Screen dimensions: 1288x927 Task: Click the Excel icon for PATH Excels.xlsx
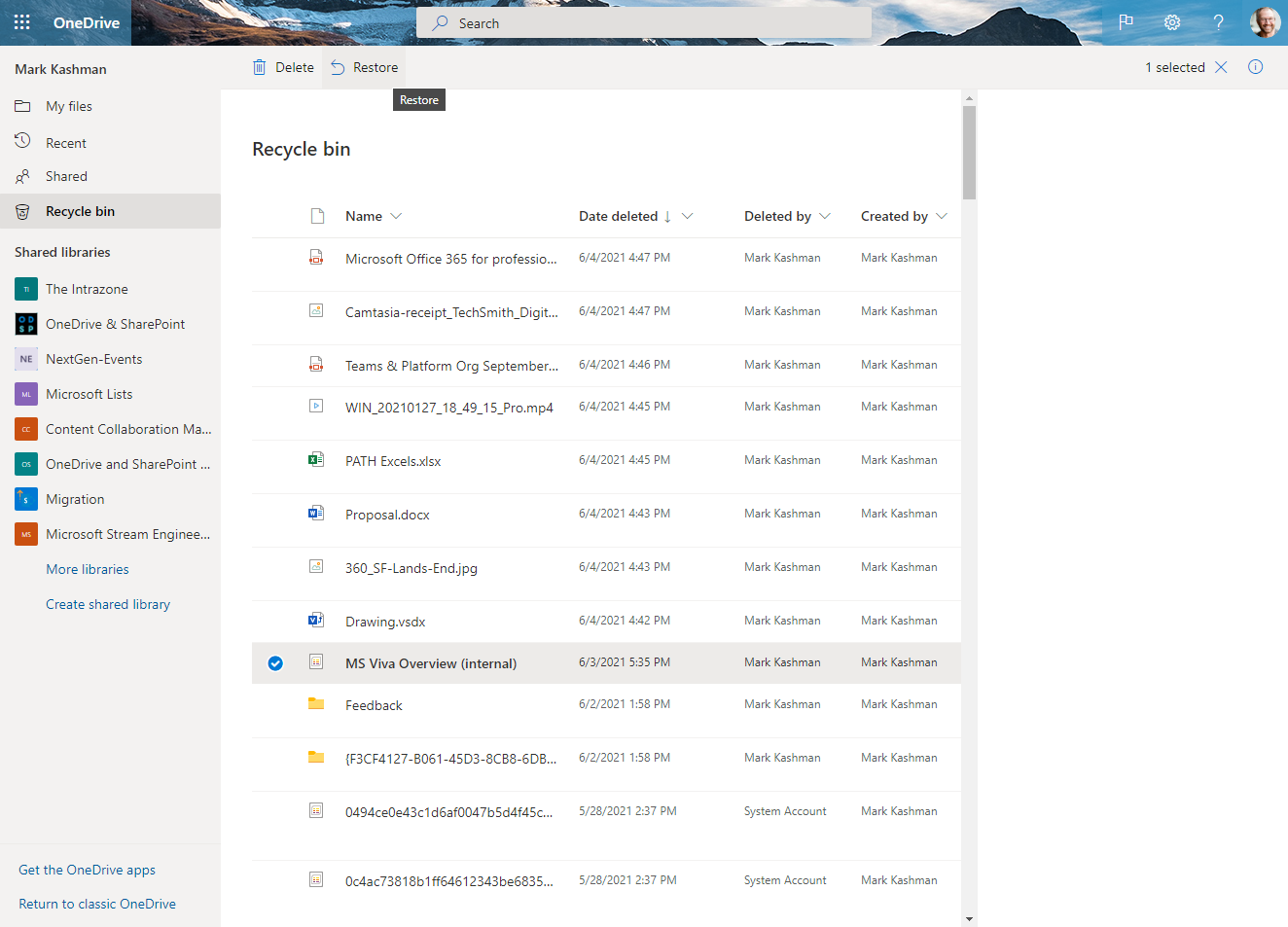(x=316, y=460)
